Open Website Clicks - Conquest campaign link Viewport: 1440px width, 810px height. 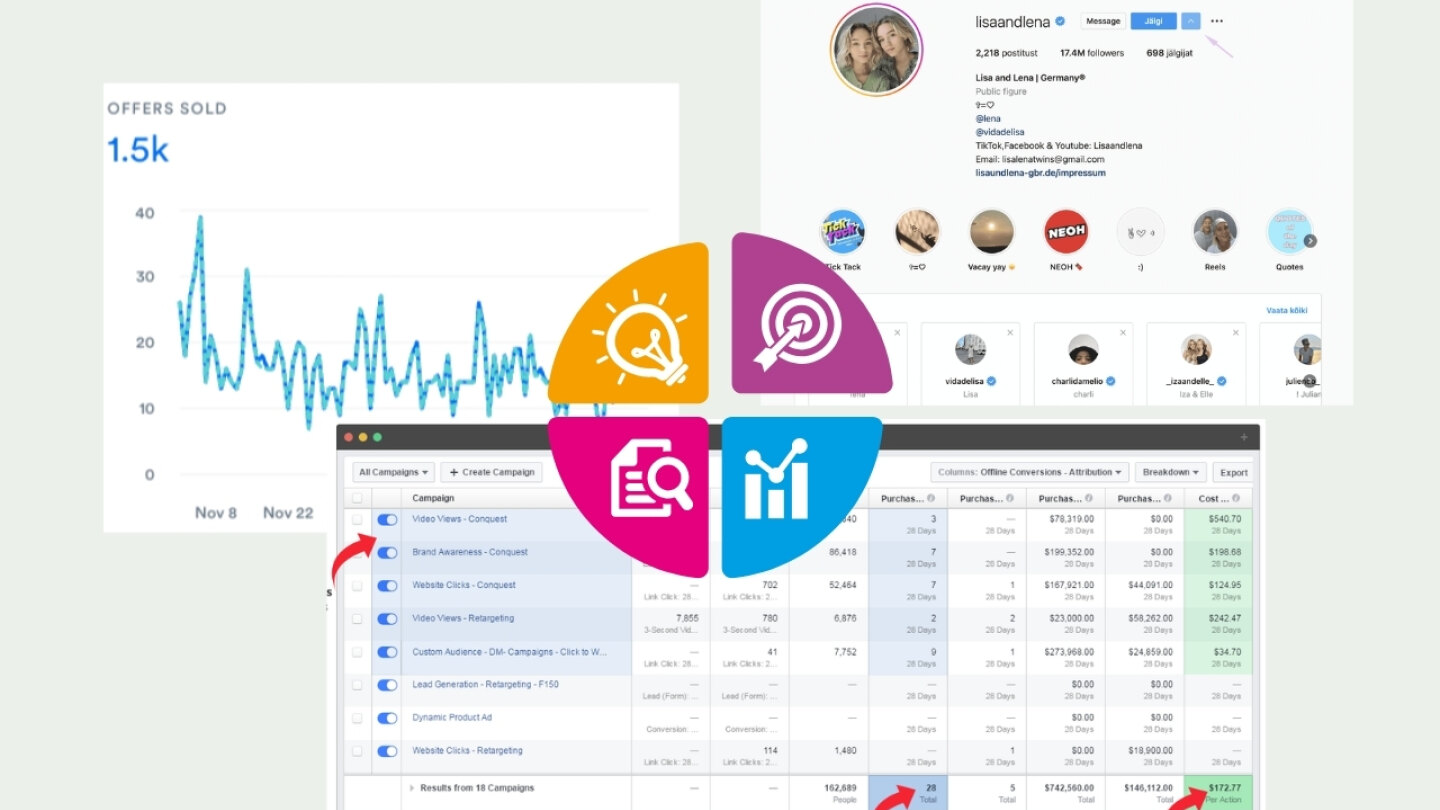click(464, 585)
